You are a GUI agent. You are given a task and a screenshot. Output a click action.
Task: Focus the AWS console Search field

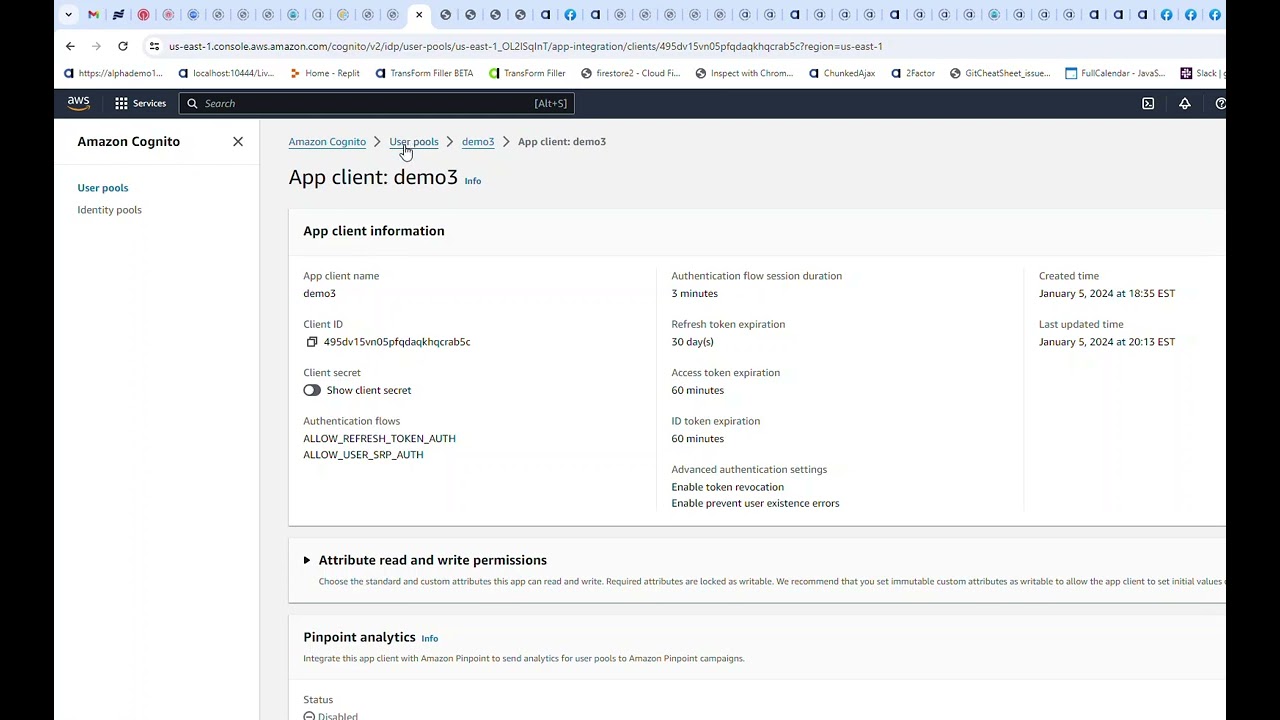376,103
